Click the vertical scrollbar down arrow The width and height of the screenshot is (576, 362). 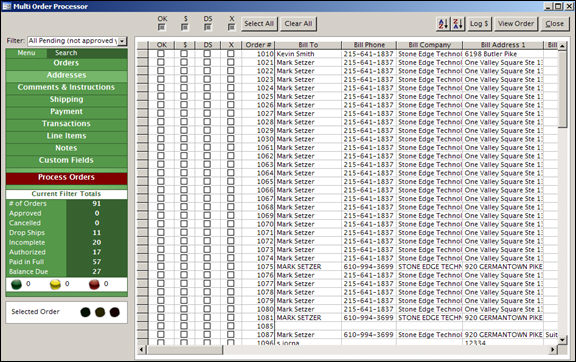[x=562, y=340]
